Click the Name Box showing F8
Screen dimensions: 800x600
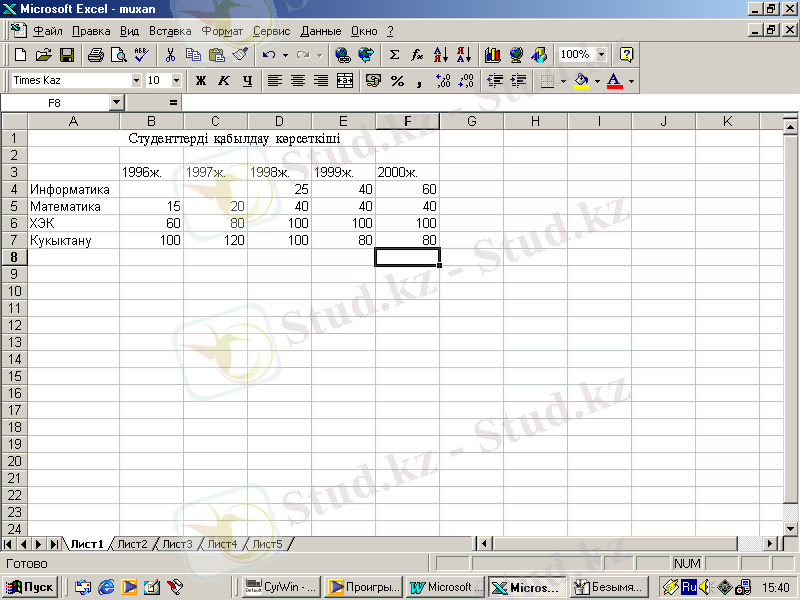(x=54, y=102)
